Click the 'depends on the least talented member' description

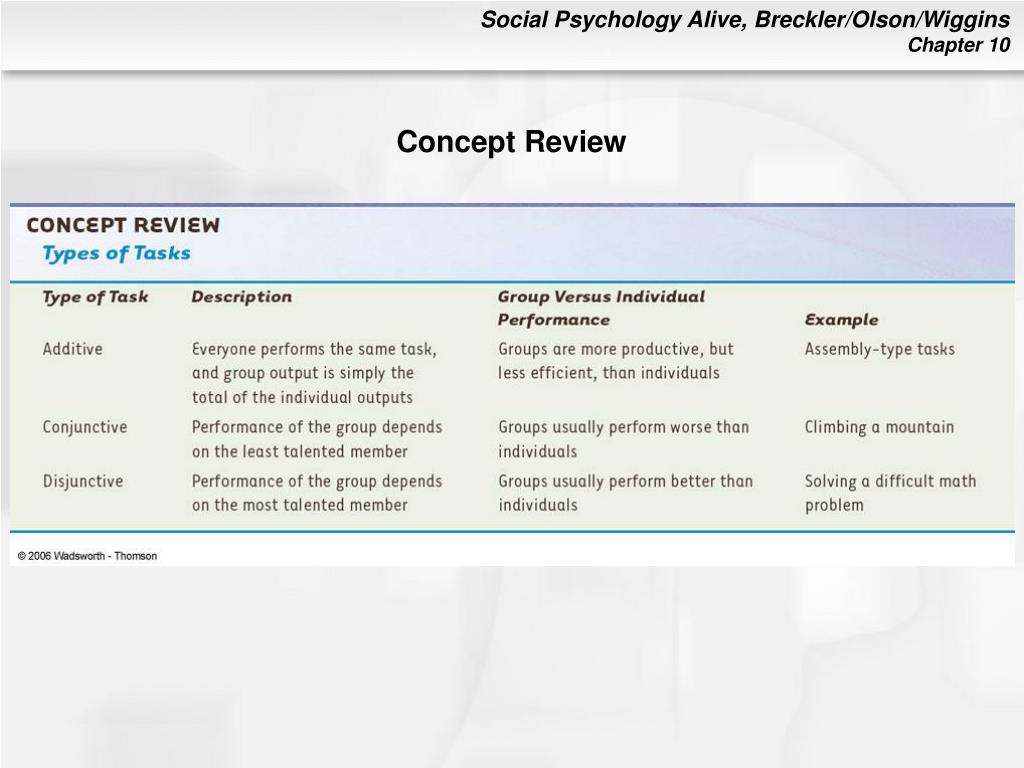click(317, 439)
